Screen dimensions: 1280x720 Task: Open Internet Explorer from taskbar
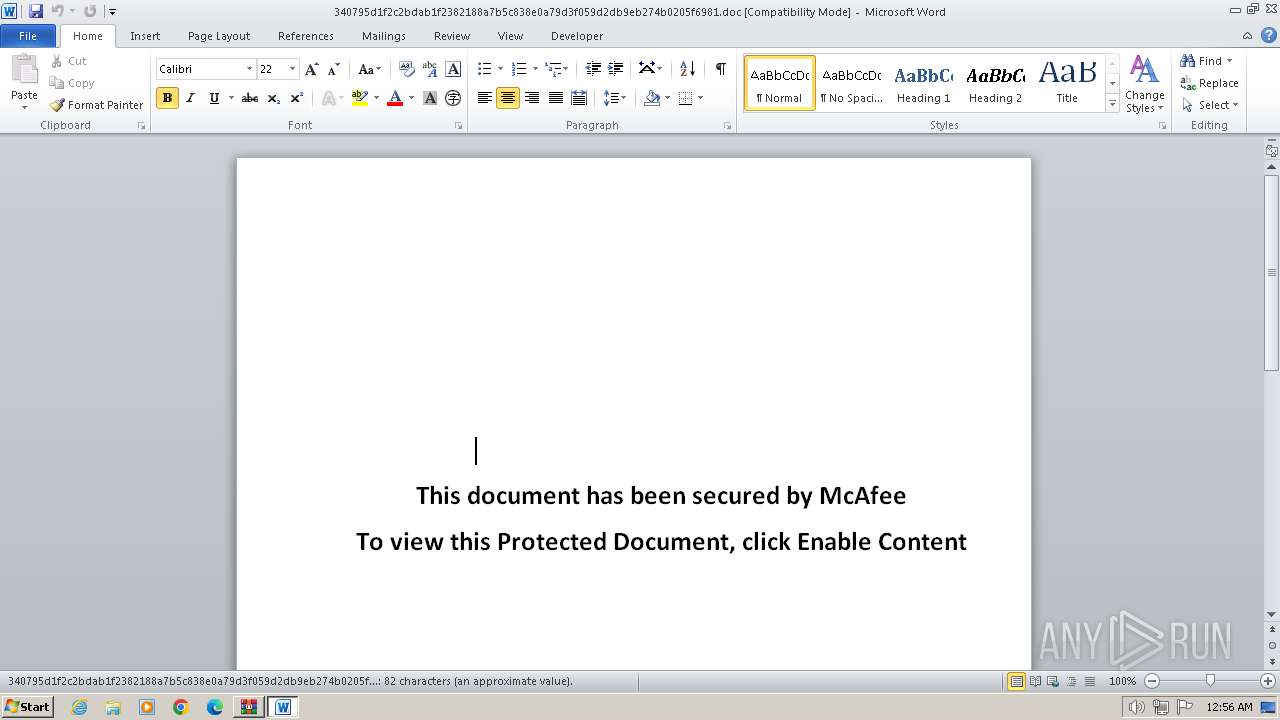[79, 707]
